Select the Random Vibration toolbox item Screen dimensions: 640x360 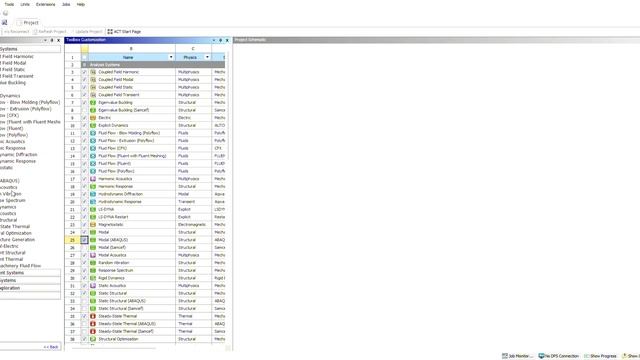click(x=10, y=194)
